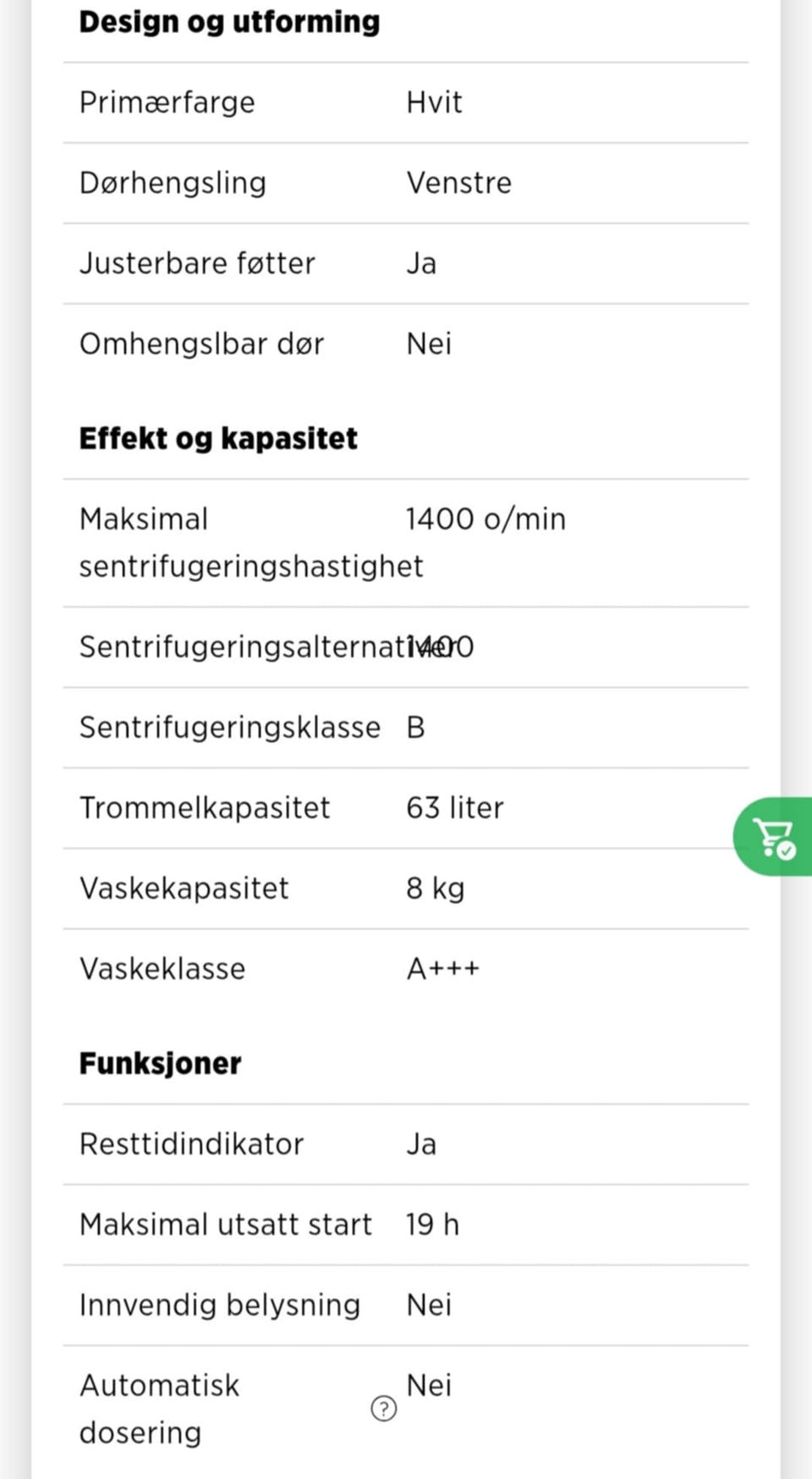Click the Sentrifugeringsklasse label
Viewport: 812px width, 1479px height.
pyautogui.click(x=229, y=728)
